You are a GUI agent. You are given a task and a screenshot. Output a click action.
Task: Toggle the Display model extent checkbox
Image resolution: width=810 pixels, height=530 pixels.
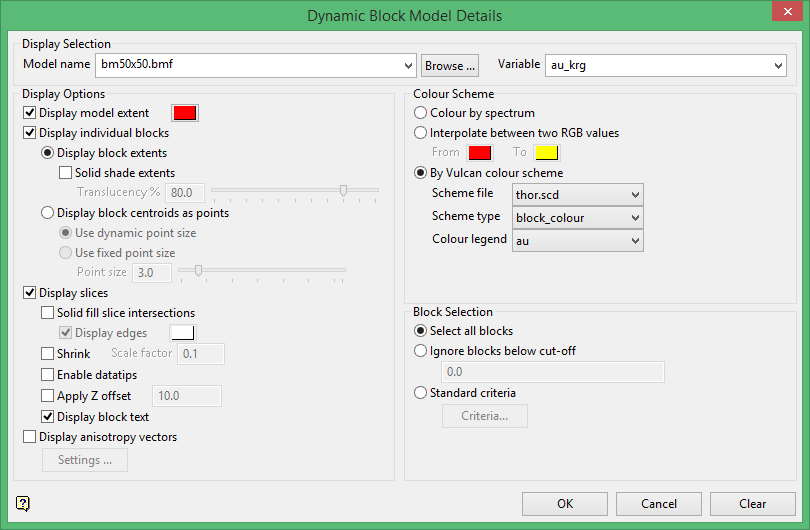pyautogui.click(x=30, y=113)
